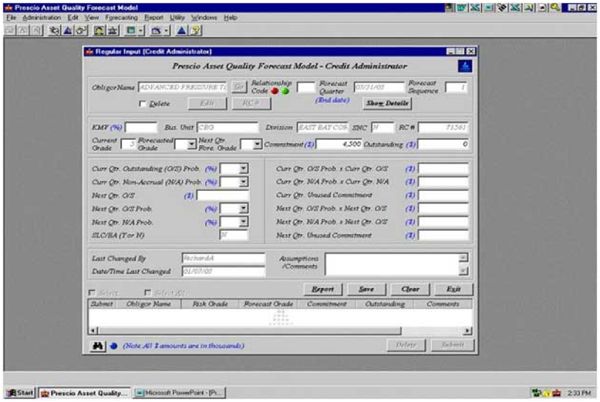Open the File menu
Viewport: 600px width, 402px height.
click(x=11, y=18)
